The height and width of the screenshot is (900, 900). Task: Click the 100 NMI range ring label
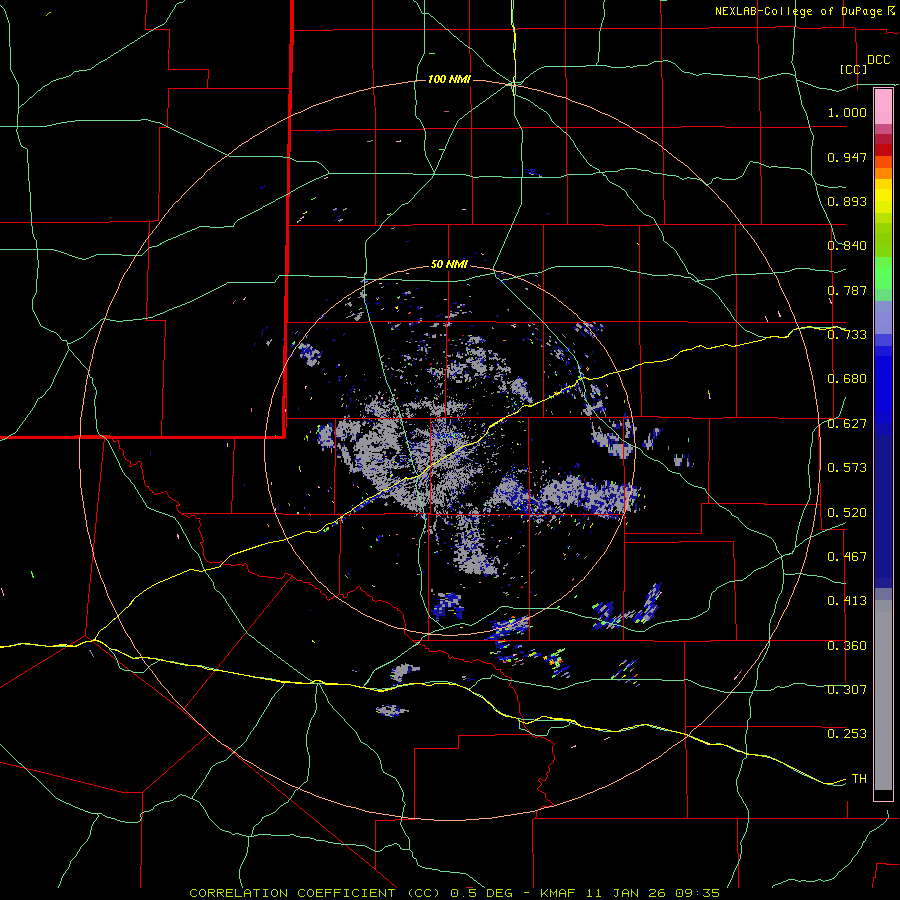449,79
